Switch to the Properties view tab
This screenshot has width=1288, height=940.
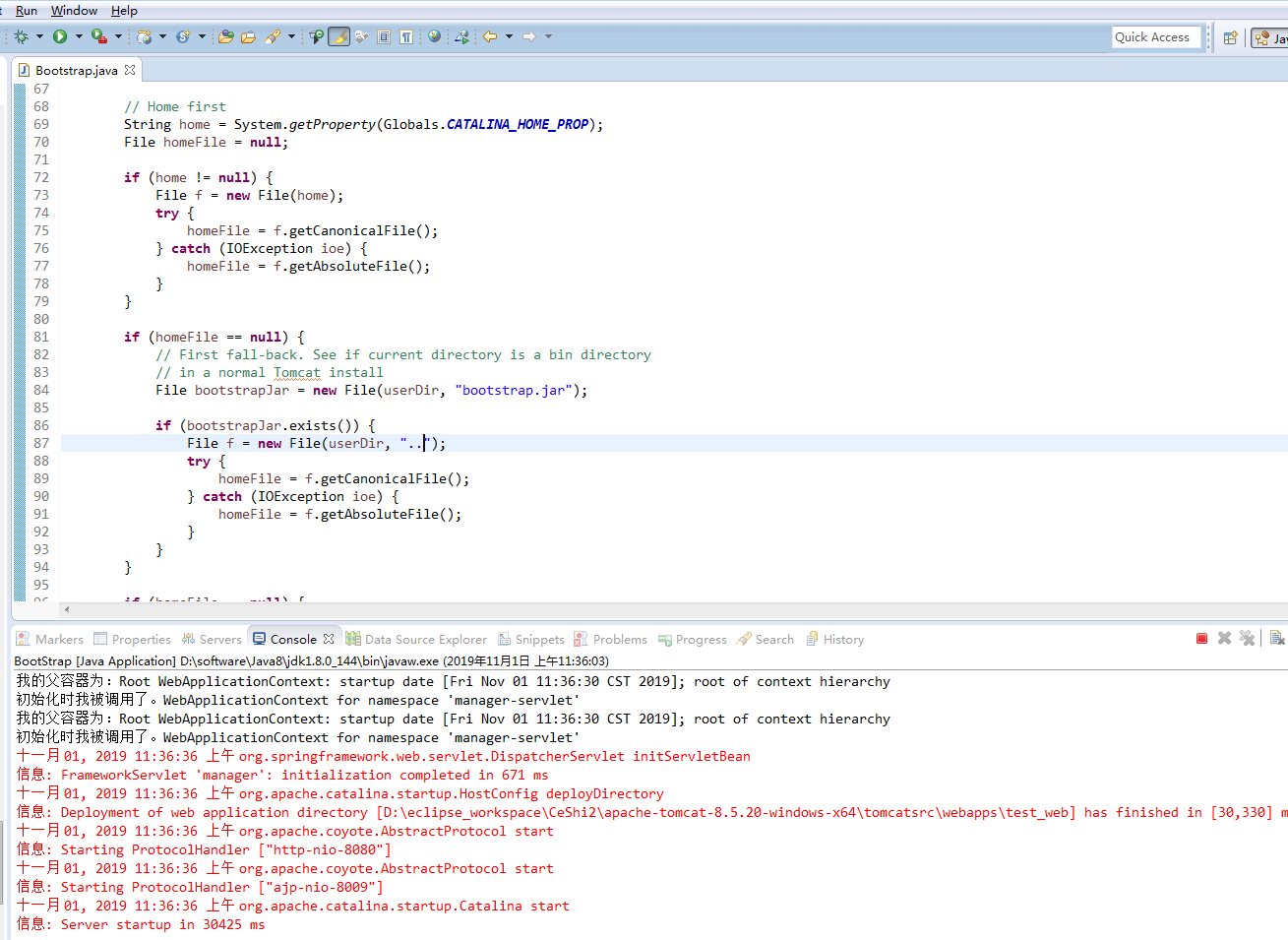(x=133, y=639)
